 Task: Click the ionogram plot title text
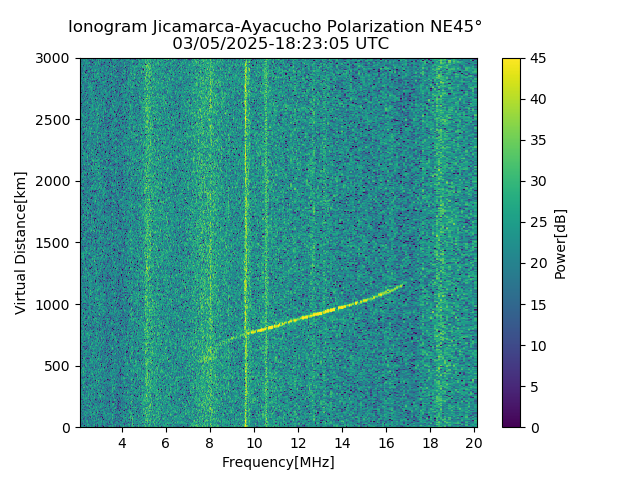[275, 27]
